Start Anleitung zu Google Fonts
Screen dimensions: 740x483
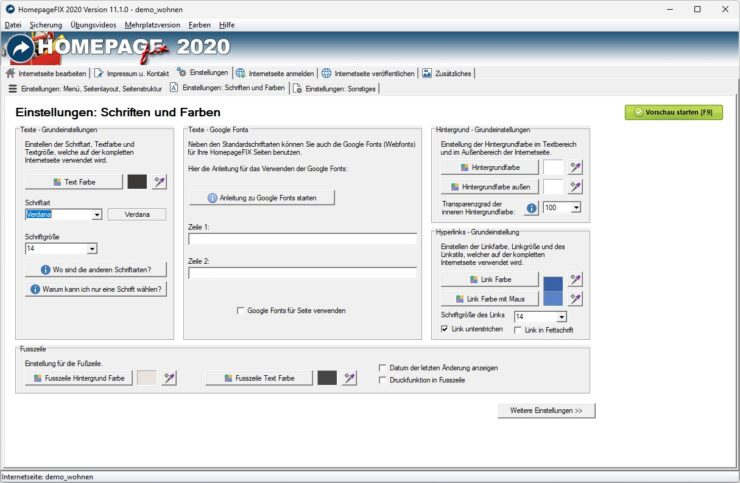tap(262, 198)
